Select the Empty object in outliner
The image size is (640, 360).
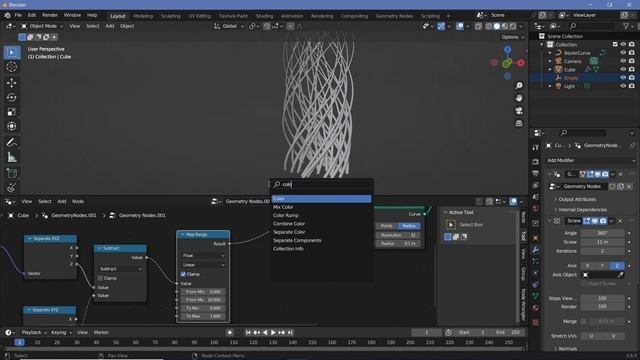pyautogui.click(x=571, y=78)
